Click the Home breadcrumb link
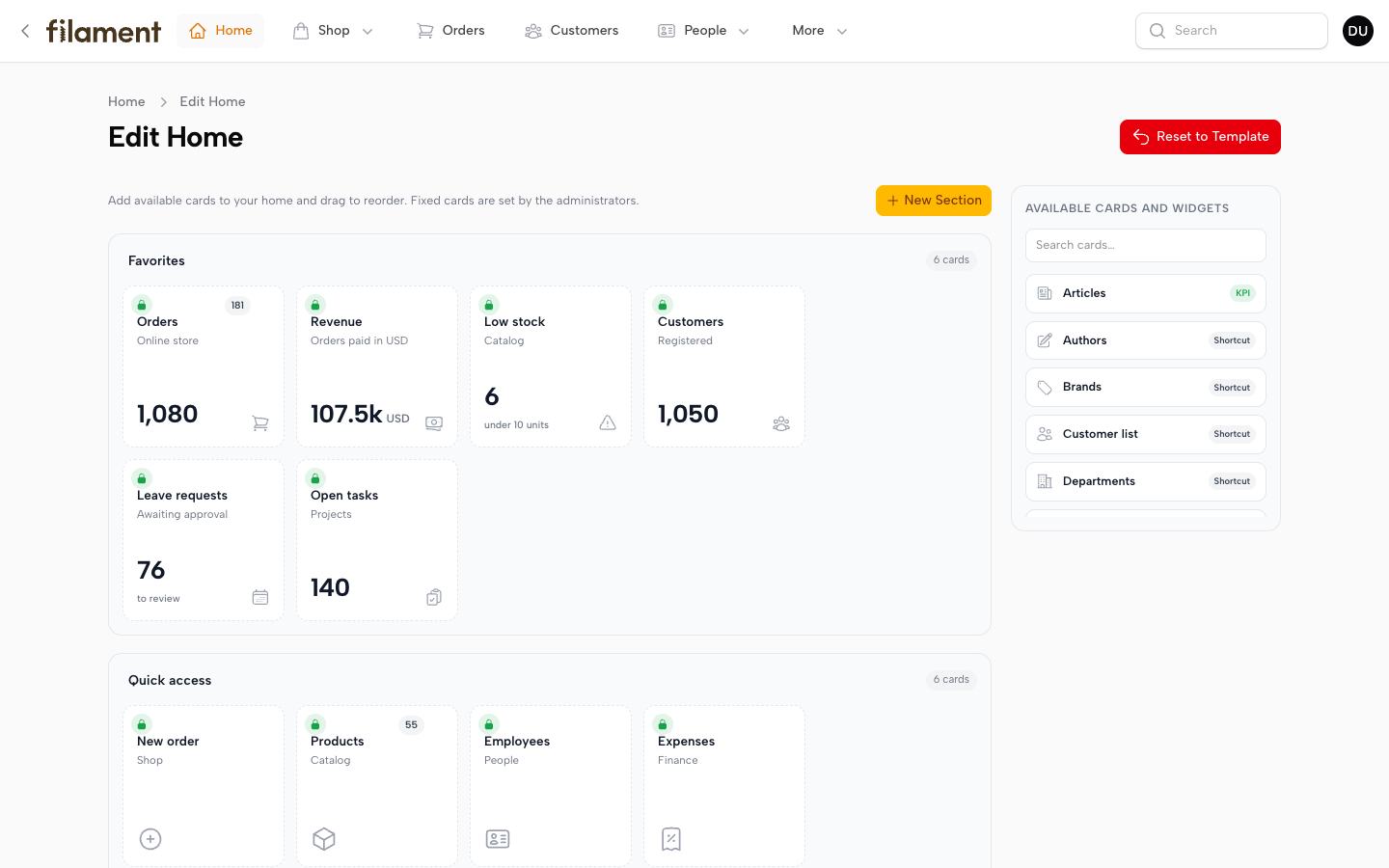1389x868 pixels. click(126, 101)
